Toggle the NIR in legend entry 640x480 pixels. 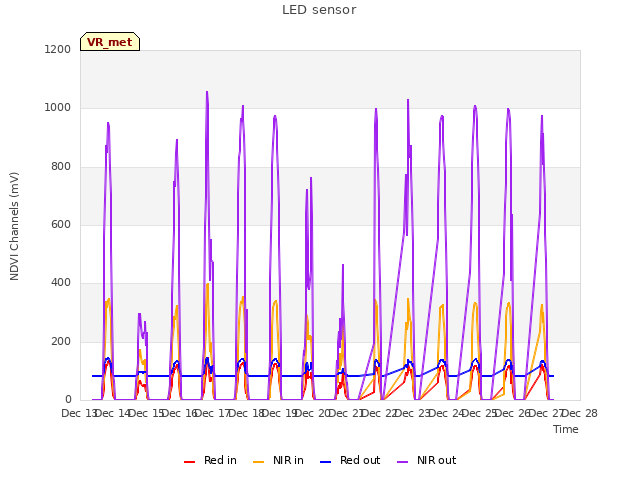278,460
